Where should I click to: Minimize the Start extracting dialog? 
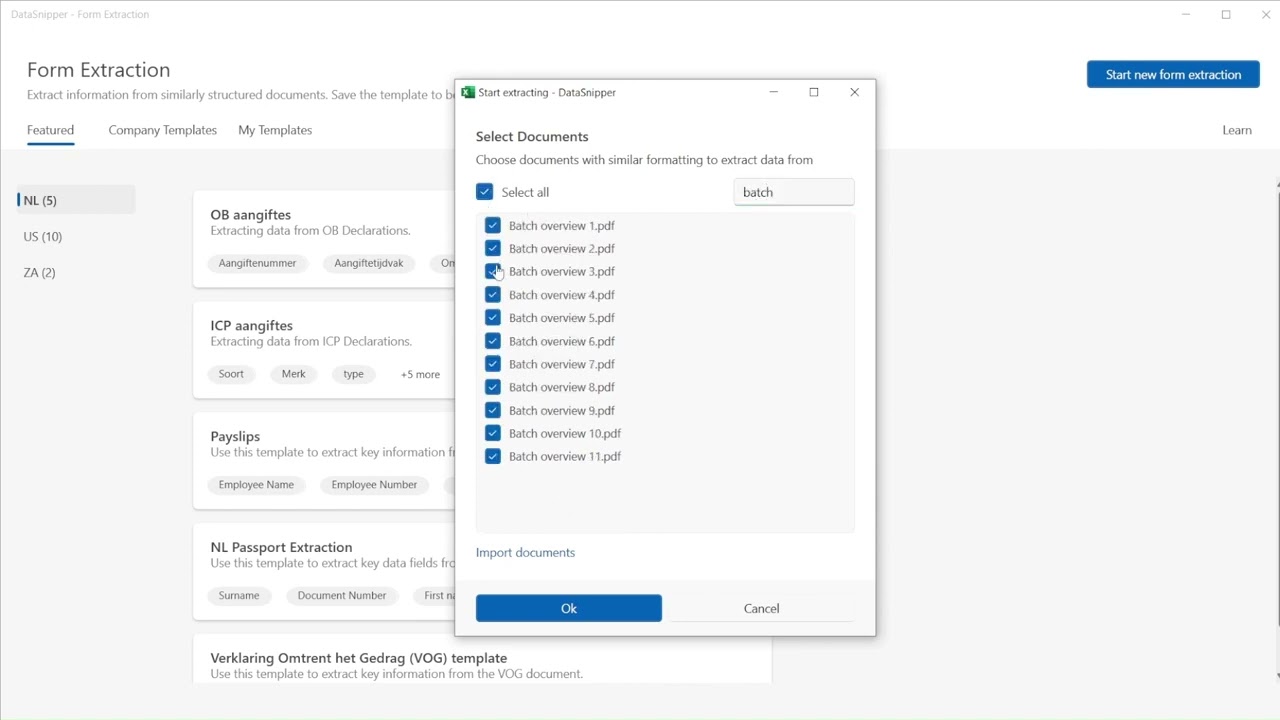point(774,92)
